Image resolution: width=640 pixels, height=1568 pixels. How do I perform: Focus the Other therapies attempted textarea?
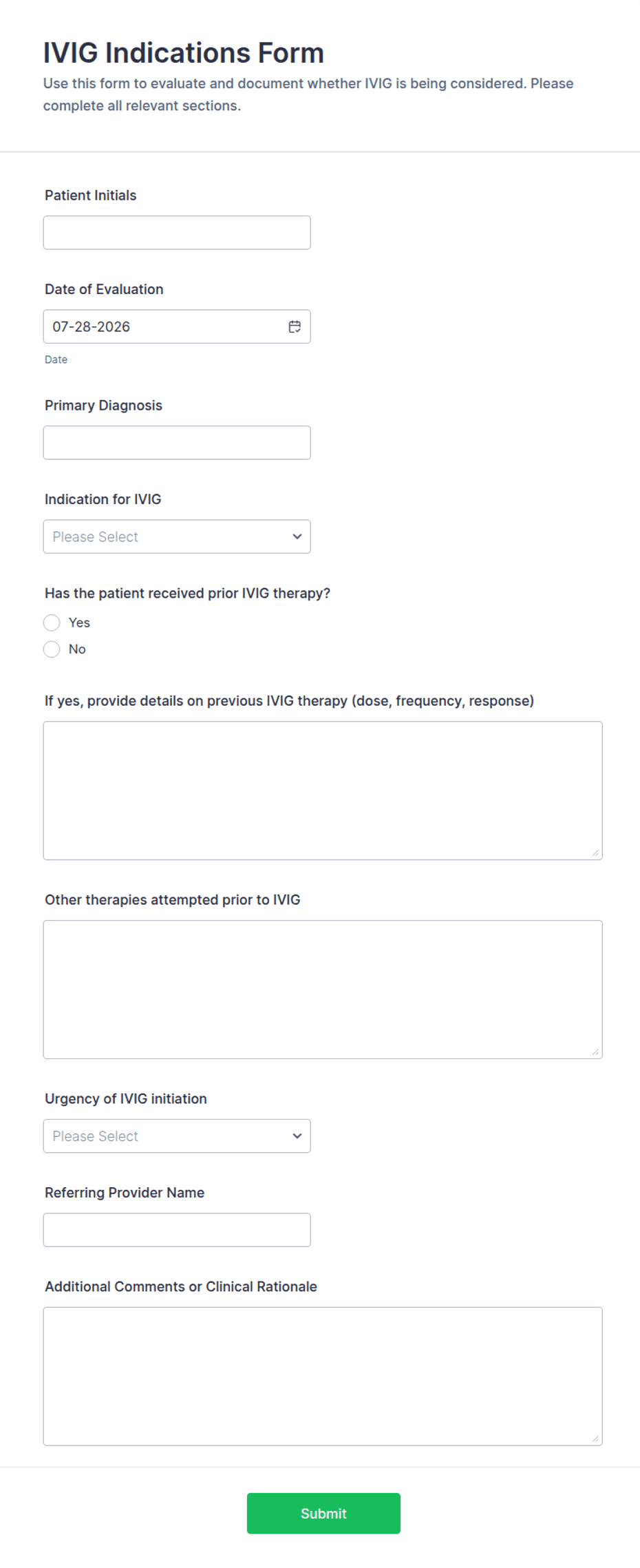323,990
